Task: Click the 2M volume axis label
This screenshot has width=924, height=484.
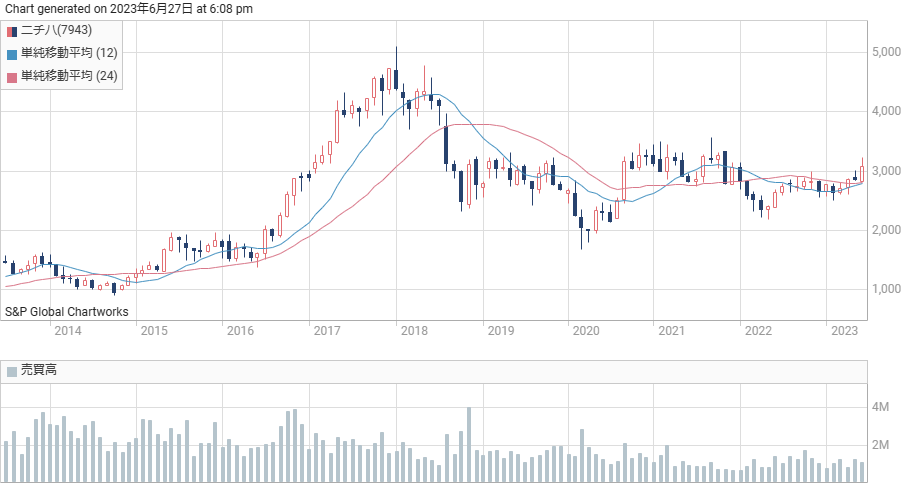Action: point(880,445)
